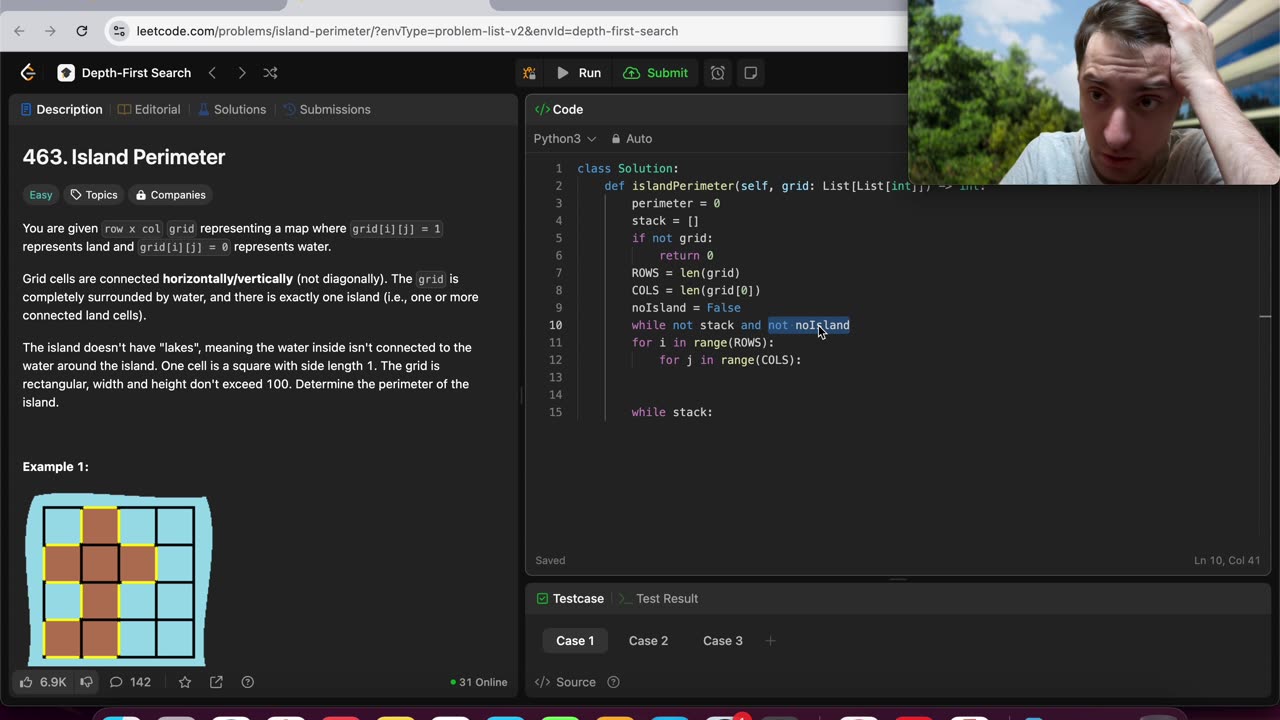Click the 'ROWS = len(grid)' code line
This screenshot has height=720, width=1280.
click(x=686, y=273)
